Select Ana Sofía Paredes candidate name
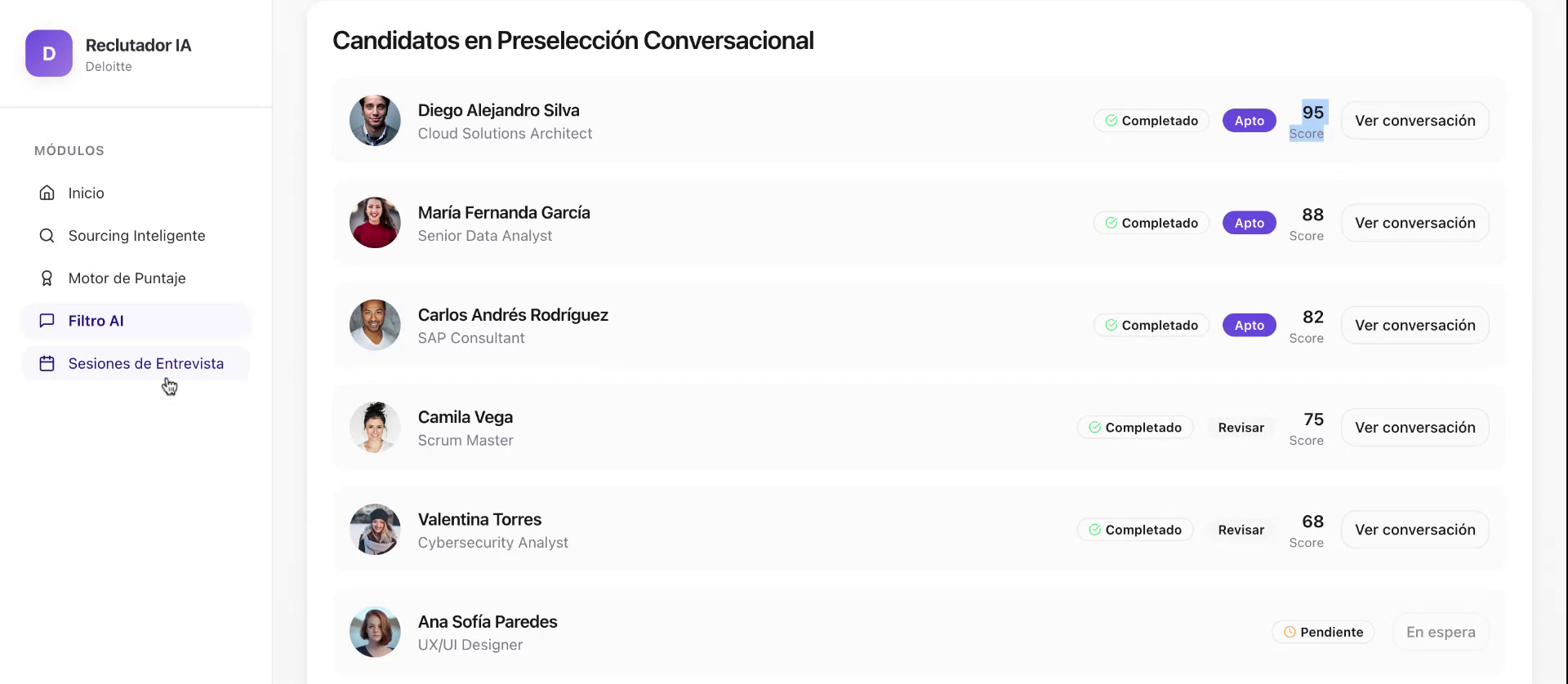1568x684 pixels. 488,622
